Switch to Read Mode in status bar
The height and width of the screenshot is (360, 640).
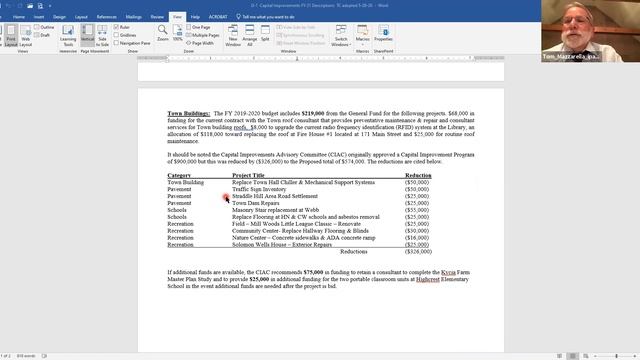coord(560,356)
